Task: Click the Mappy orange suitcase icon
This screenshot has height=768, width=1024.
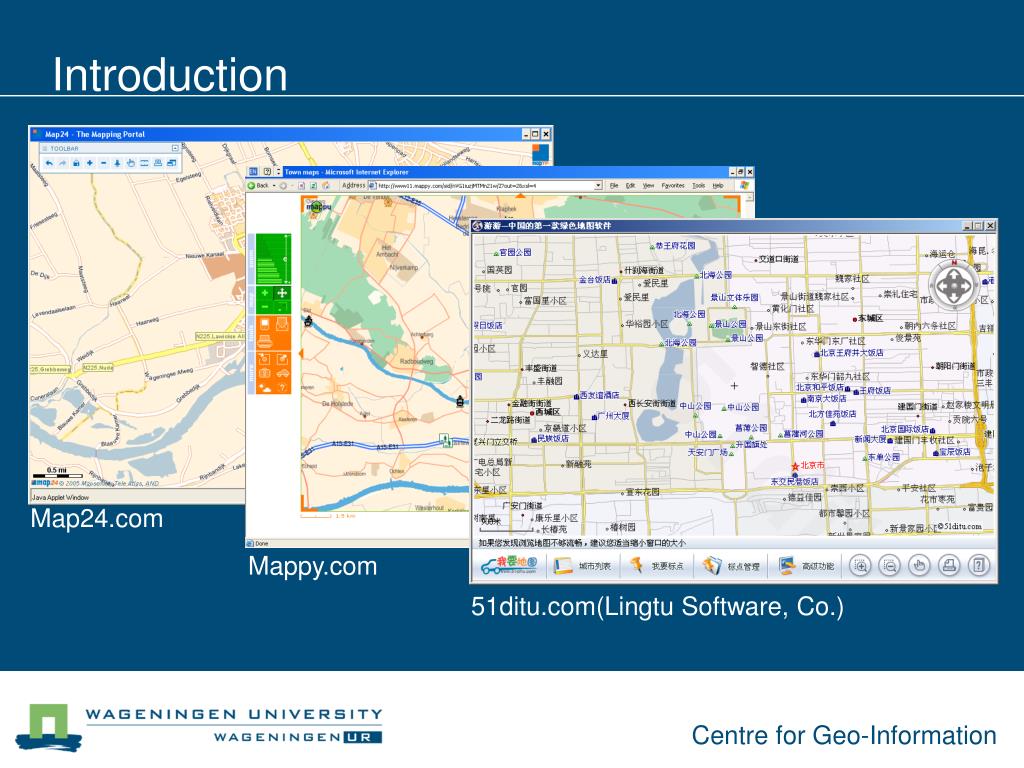Action: tap(264, 374)
